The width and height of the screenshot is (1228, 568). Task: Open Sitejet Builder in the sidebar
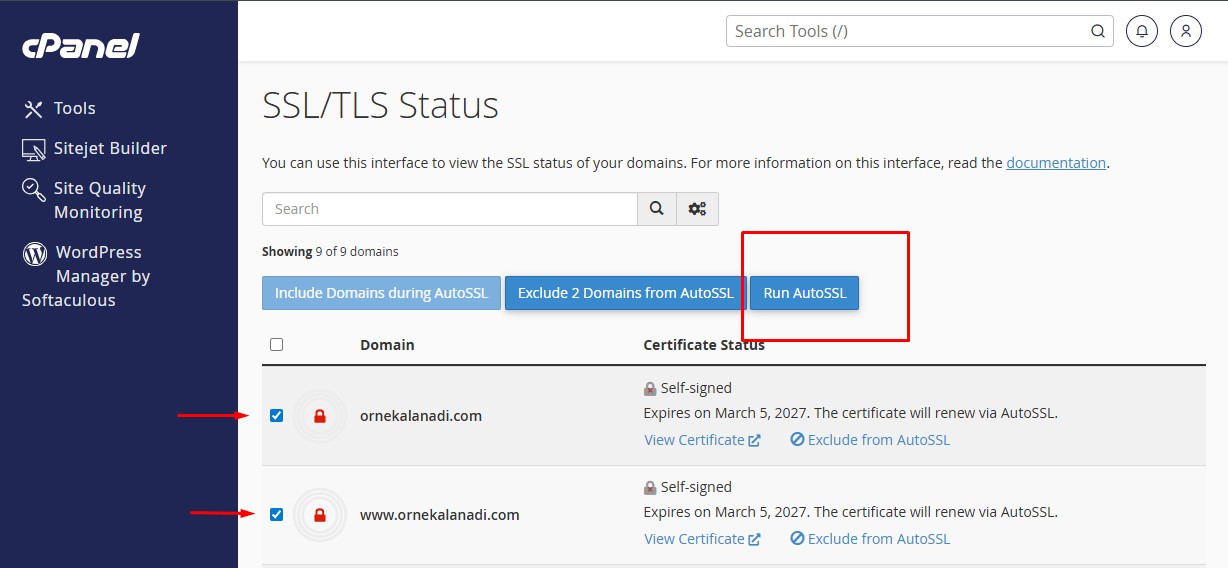109,148
